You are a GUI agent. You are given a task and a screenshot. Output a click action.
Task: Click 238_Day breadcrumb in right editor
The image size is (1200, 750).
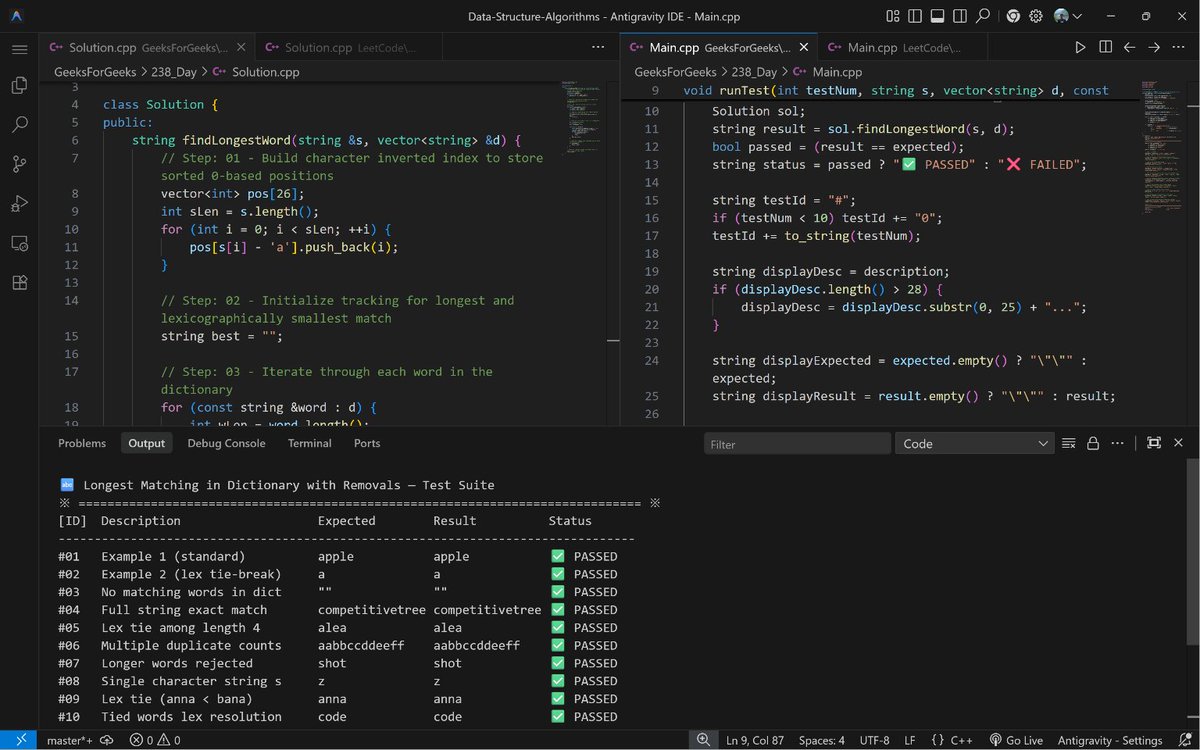(x=754, y=72)
